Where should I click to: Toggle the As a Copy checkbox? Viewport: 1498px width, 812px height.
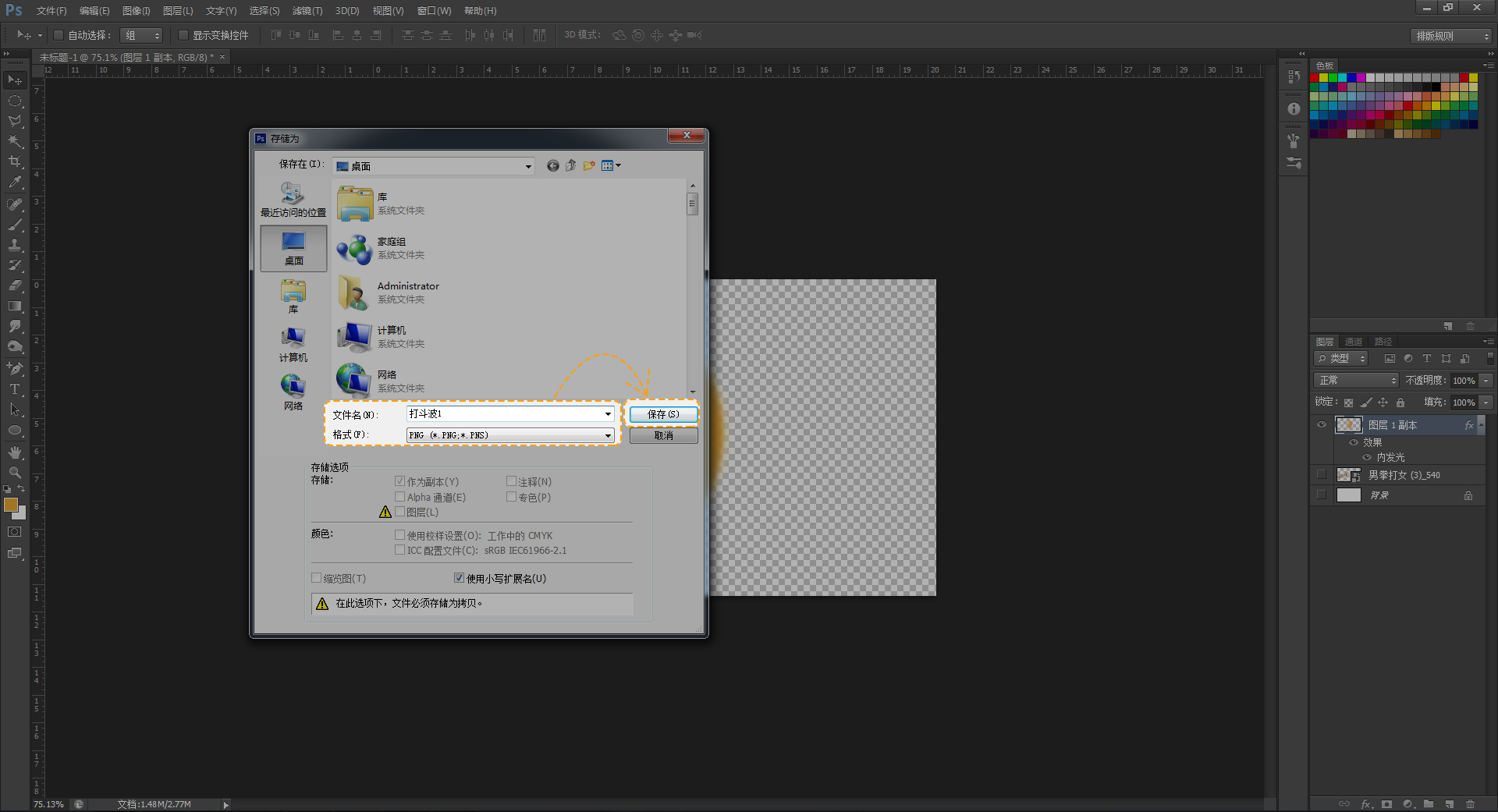click(400, 481)
